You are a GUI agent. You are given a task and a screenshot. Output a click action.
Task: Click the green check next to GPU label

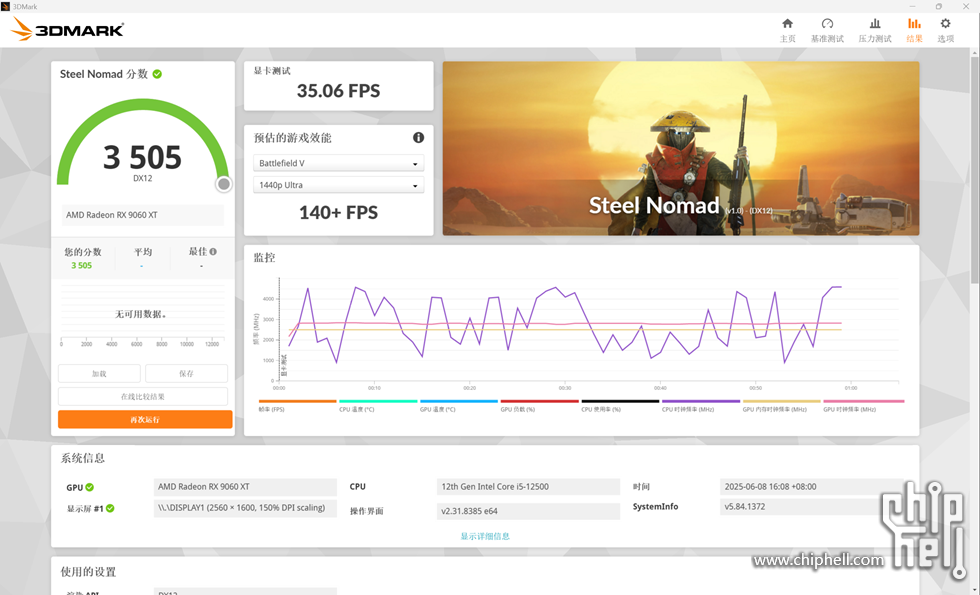coord(89,488)
